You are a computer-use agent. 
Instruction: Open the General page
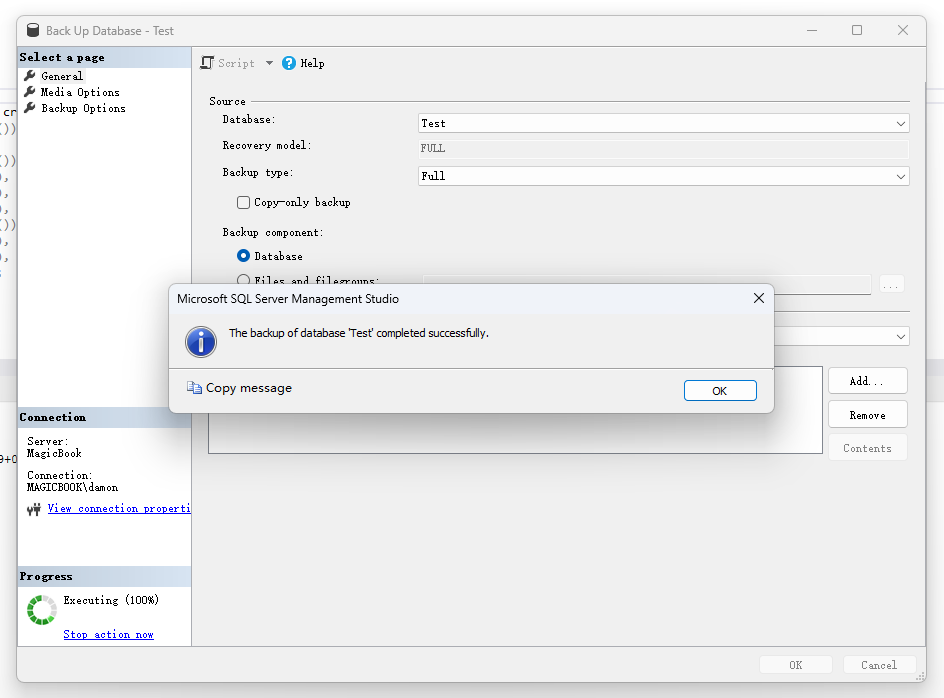(x=62, y=76)
